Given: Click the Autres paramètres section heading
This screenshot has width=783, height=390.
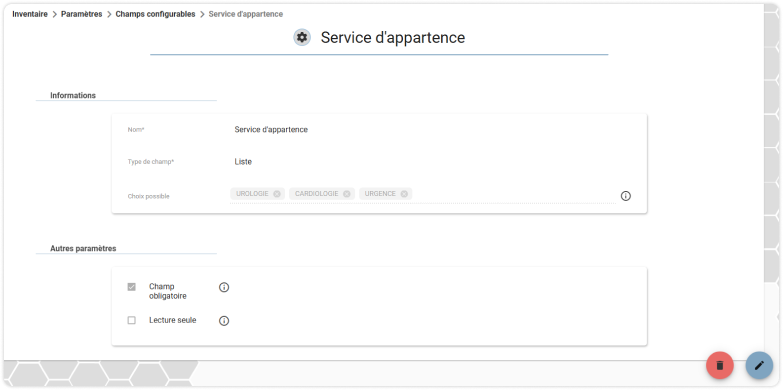Looking at the screenshot, I should coord(83,249).
